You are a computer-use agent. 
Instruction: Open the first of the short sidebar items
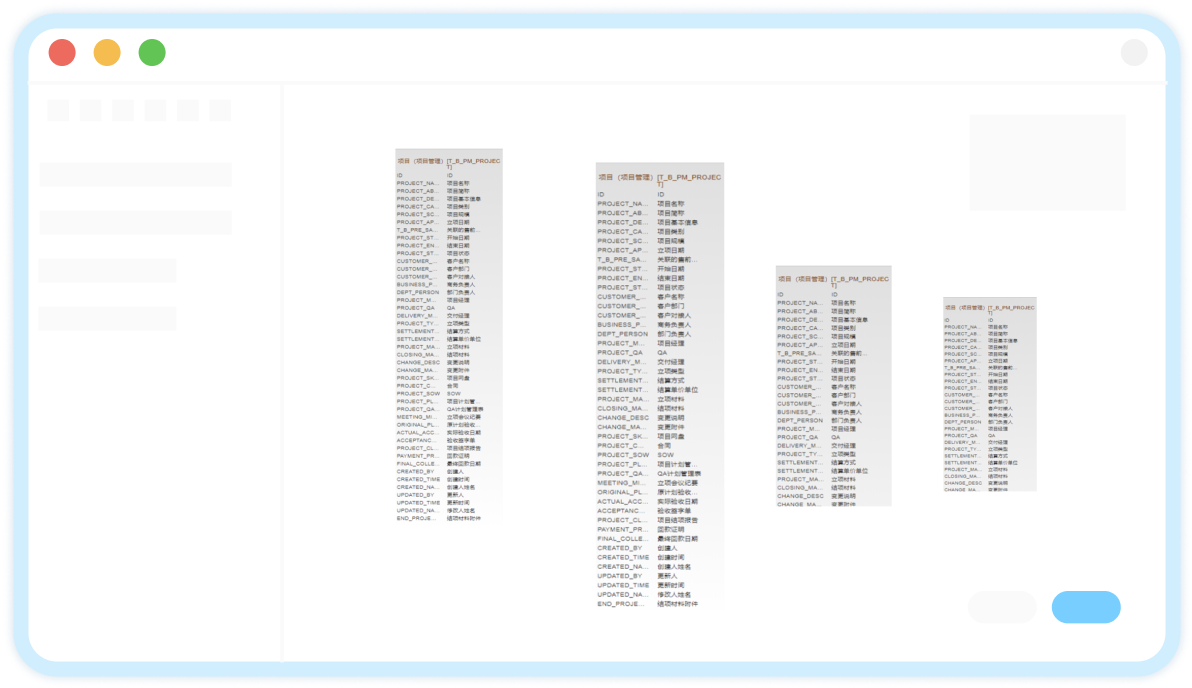click(107, 271)
